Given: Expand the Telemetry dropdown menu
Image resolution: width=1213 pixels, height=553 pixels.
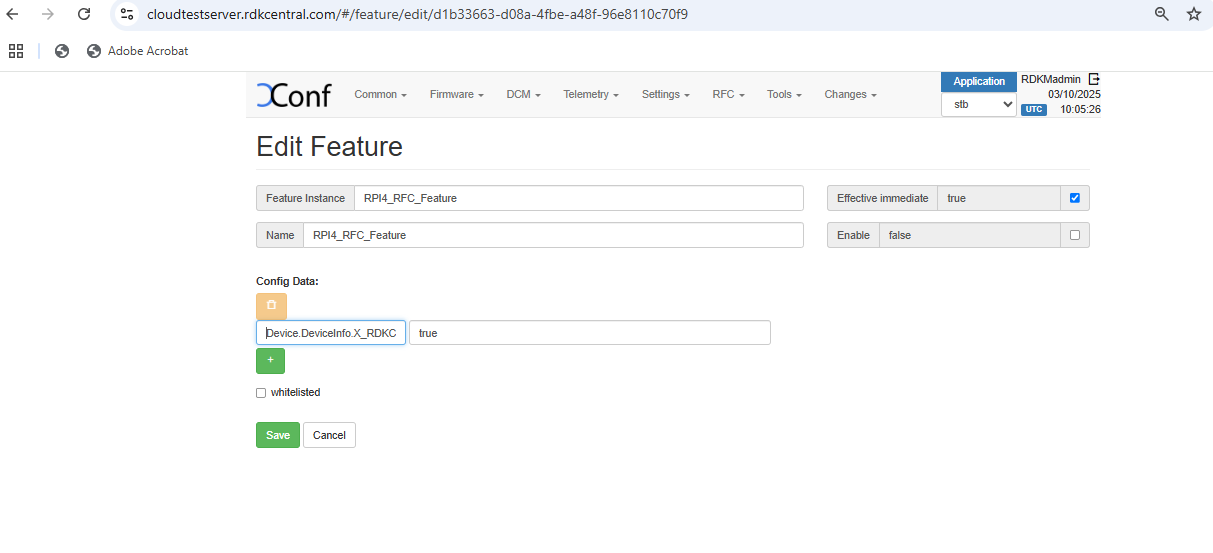Looking at the screenshot, I should (x=590, y=95).
